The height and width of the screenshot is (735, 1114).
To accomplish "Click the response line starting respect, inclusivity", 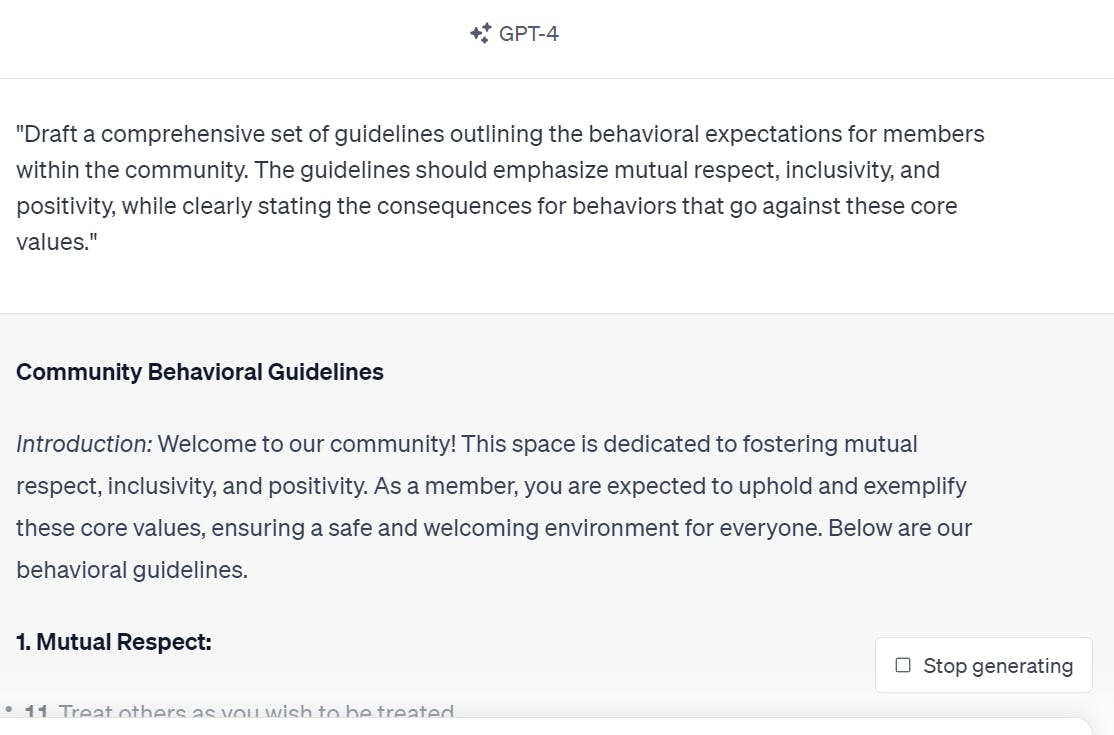I will tap(491, 486).
